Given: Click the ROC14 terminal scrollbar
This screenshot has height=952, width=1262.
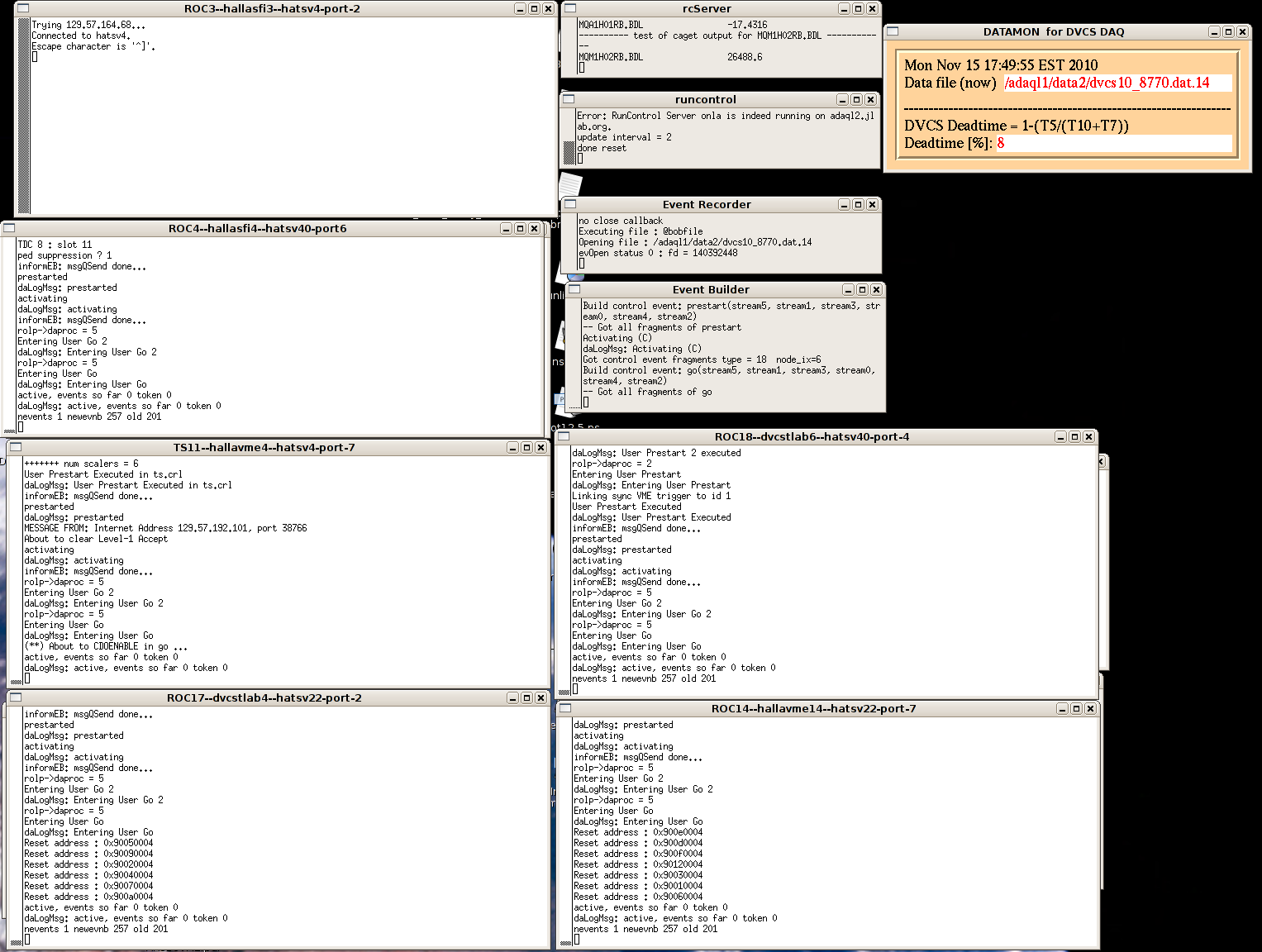Looking at the screenshot, I should tap(566, 832).
